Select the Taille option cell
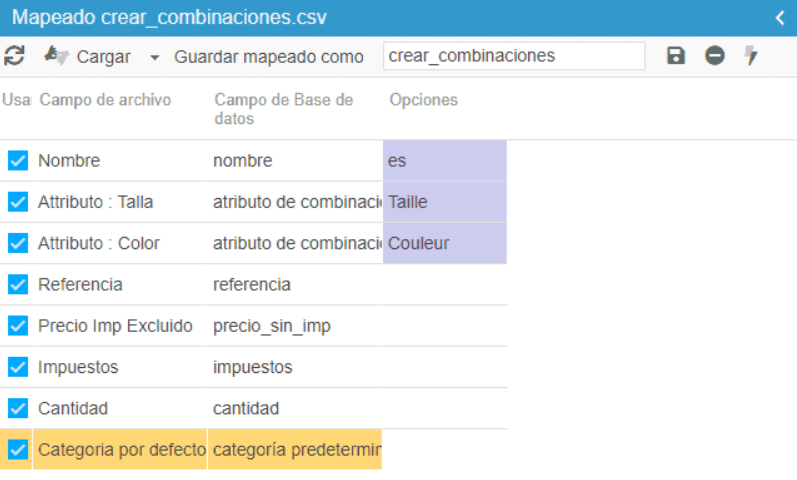 (444, 202)
